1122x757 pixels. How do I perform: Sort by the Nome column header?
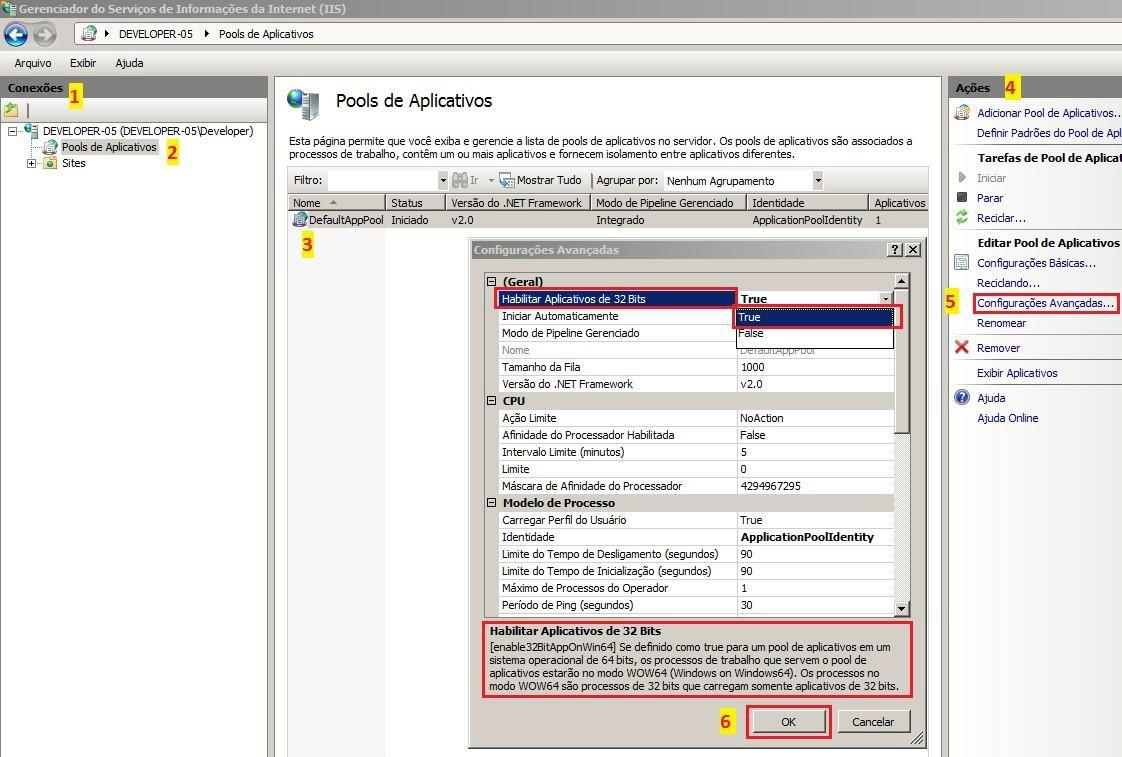(x=336, y=202)
